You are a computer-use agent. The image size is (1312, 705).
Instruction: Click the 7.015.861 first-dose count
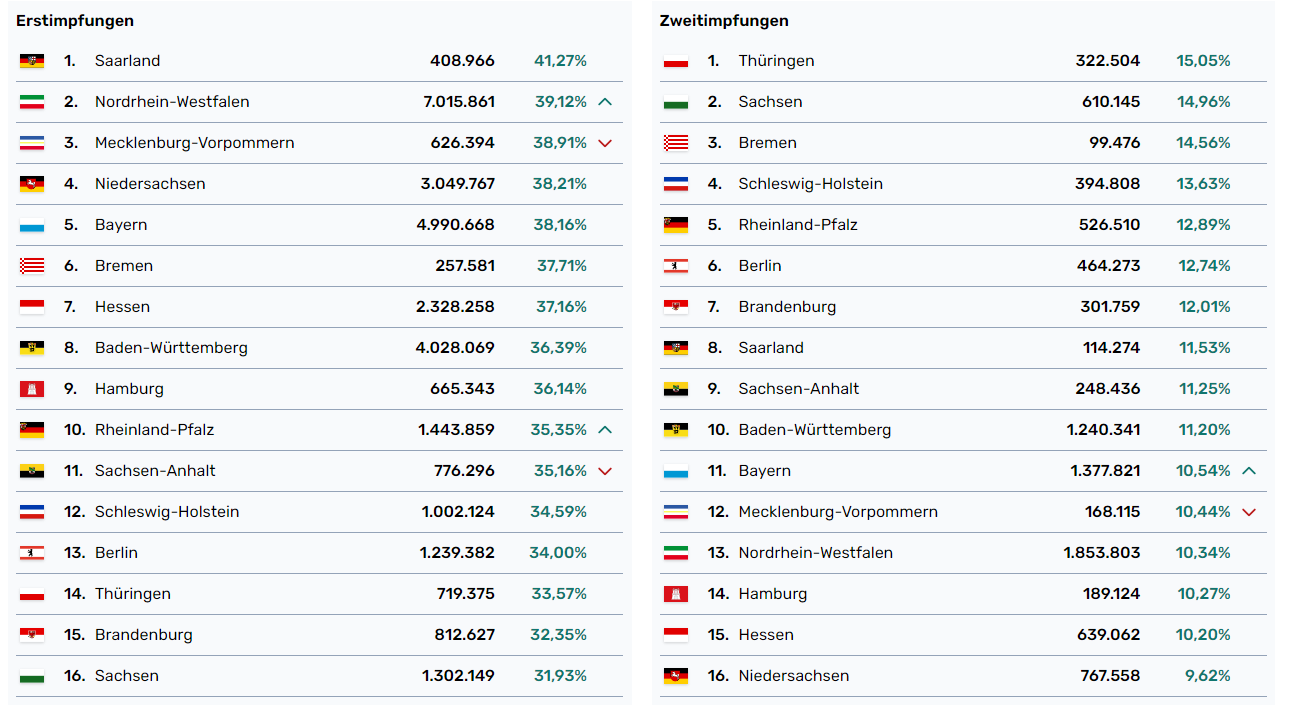[458, 102]
